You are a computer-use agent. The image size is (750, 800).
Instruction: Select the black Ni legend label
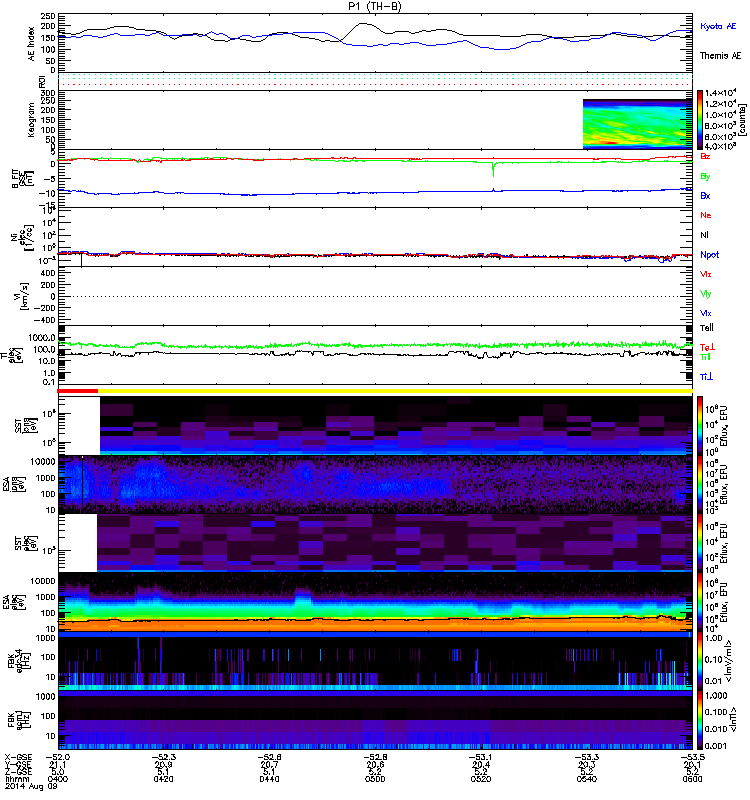[705, 235]
